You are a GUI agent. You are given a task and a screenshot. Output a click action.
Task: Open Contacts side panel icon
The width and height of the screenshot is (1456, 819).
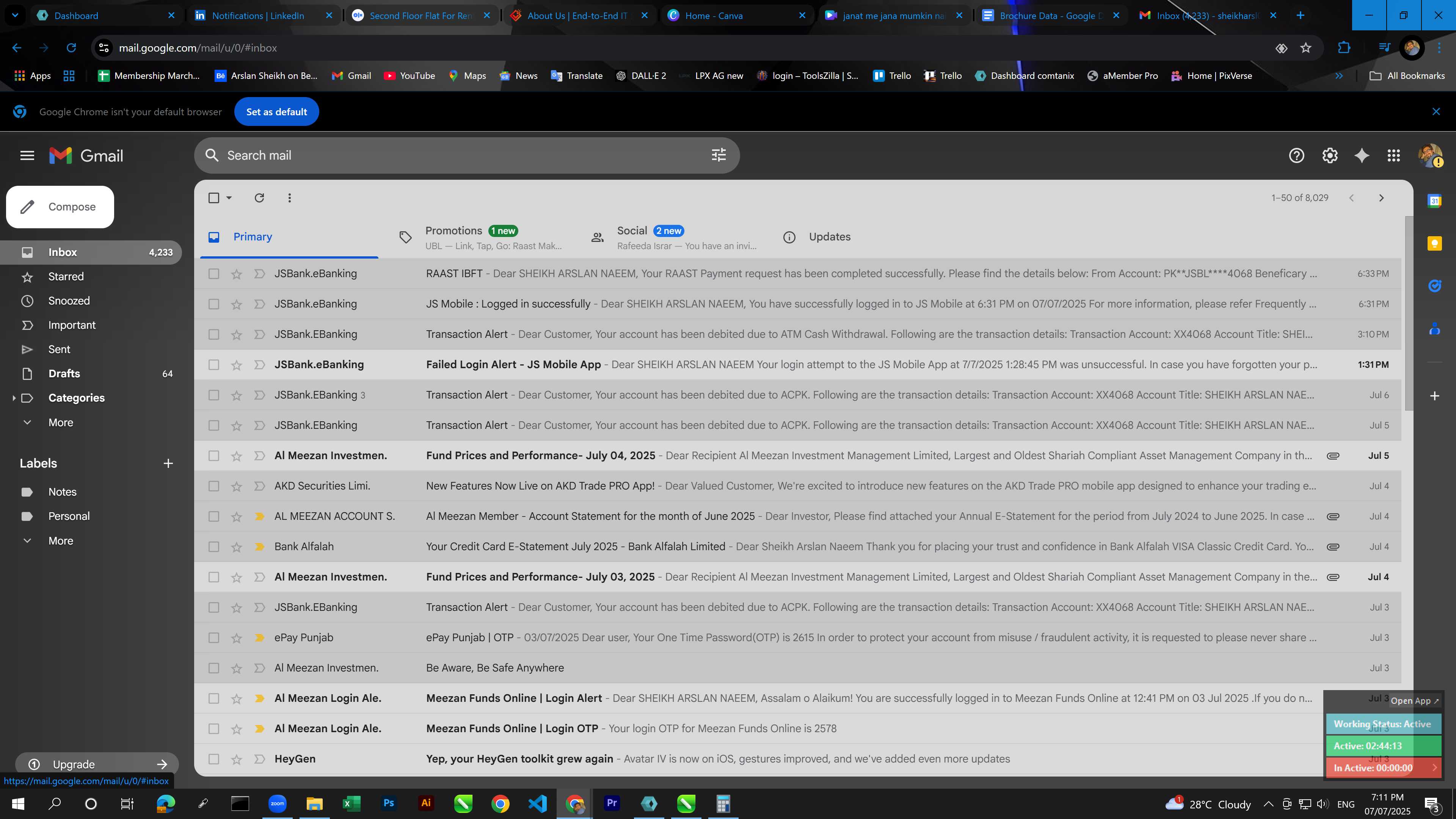[x=1434, y=328]
